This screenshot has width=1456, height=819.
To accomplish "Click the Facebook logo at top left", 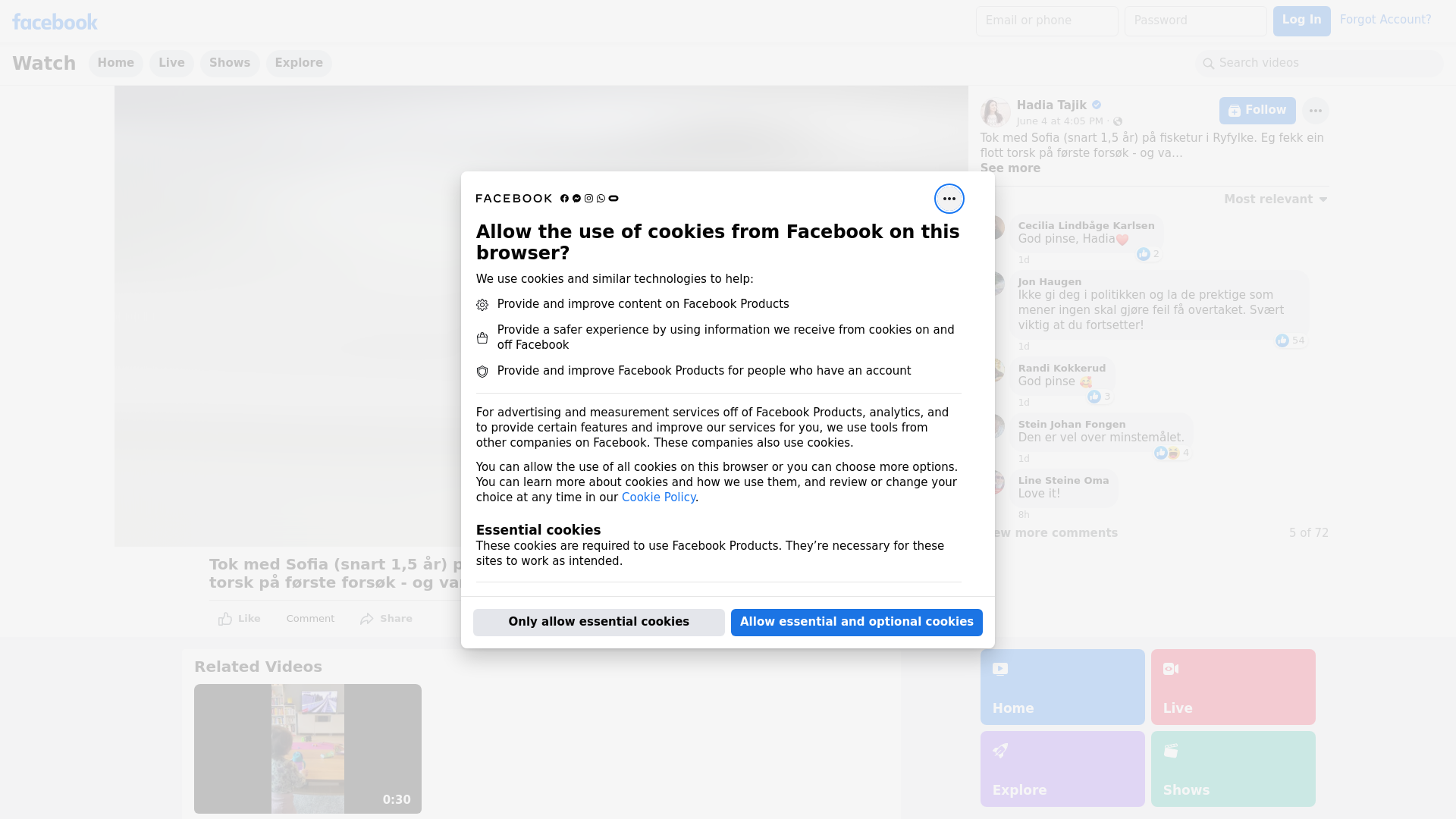I will pos(55,22).
